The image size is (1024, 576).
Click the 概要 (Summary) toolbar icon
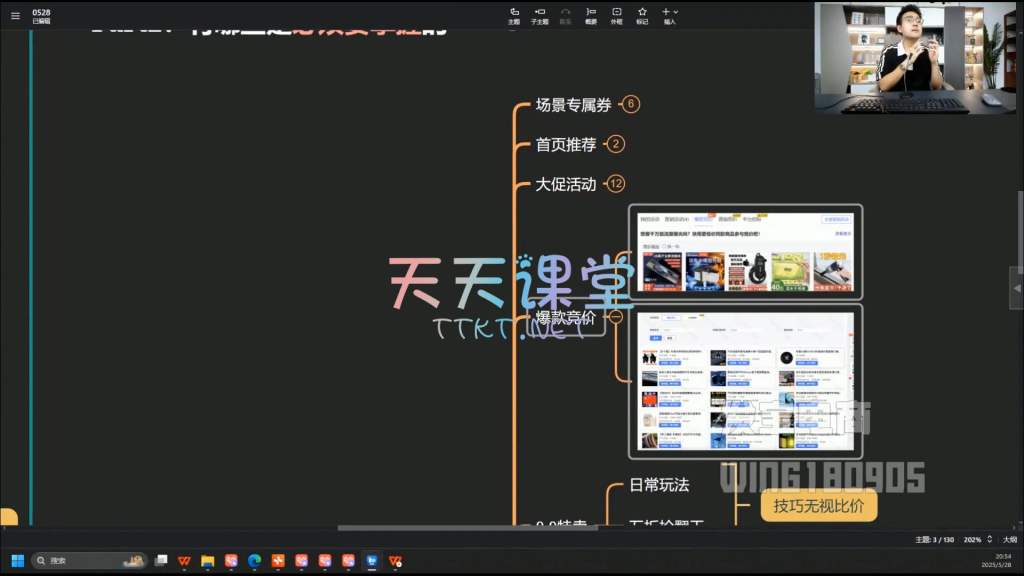pos(591,15)
